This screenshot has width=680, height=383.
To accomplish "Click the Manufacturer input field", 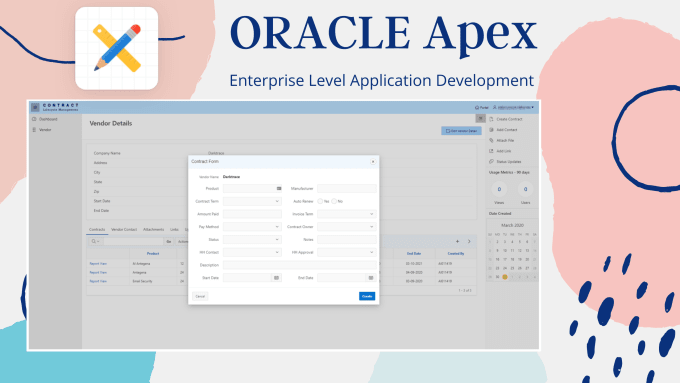I will click(x=347, y=189).
